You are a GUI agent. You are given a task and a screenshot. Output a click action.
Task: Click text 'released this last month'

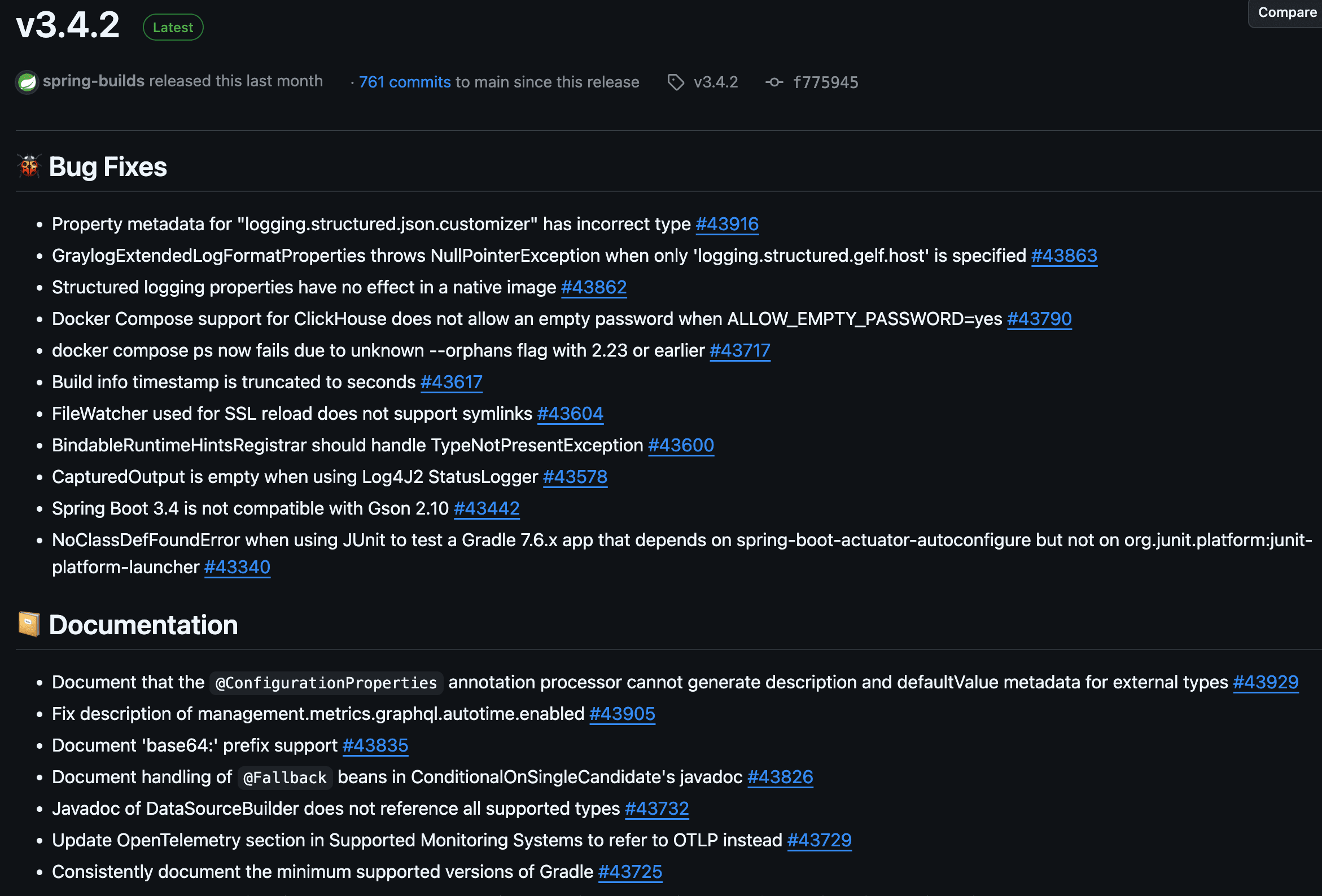(x=235, y=81)
